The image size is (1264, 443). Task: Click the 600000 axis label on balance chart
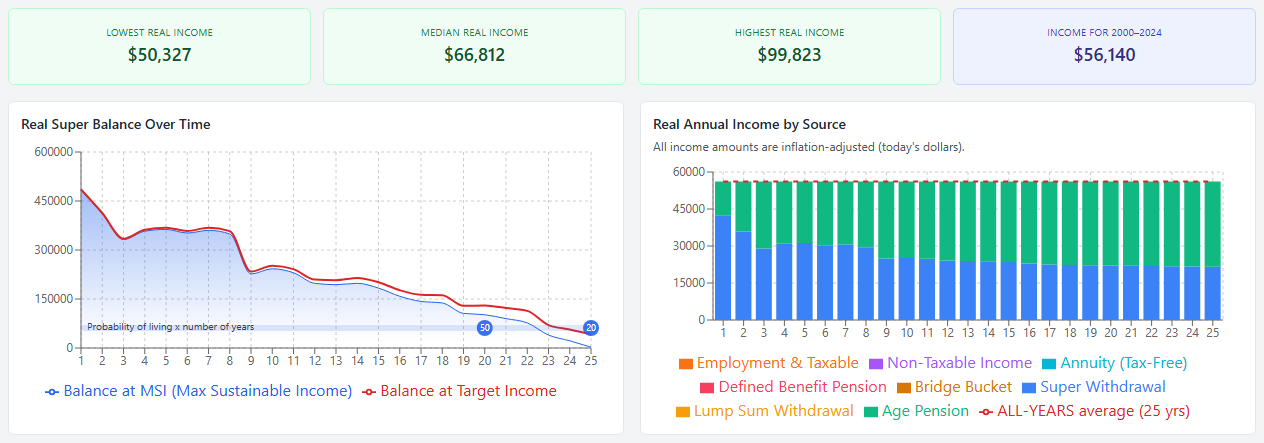tap(55, 152)
